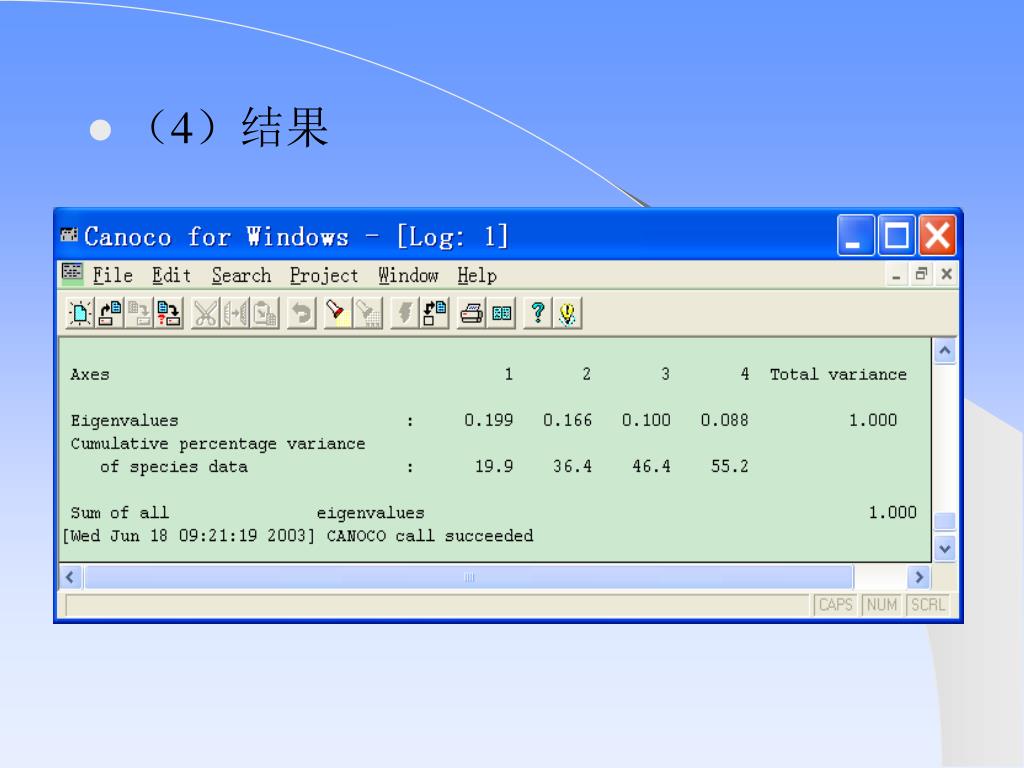
Task: Click the greyed Save project toolbar icon
Action: (139, 313)
